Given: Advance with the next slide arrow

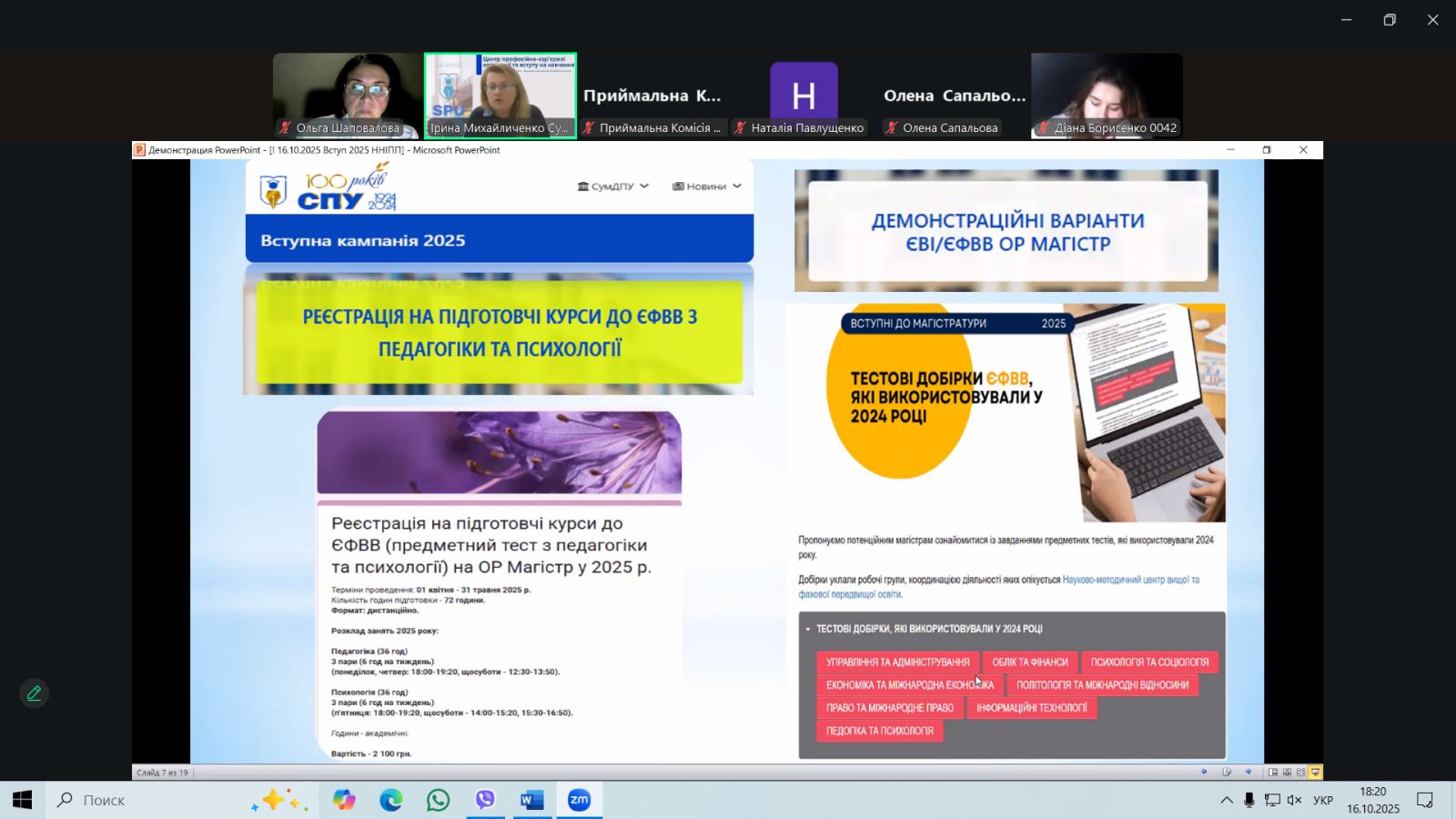Looking at the screenshot, I should (1249, 772).
